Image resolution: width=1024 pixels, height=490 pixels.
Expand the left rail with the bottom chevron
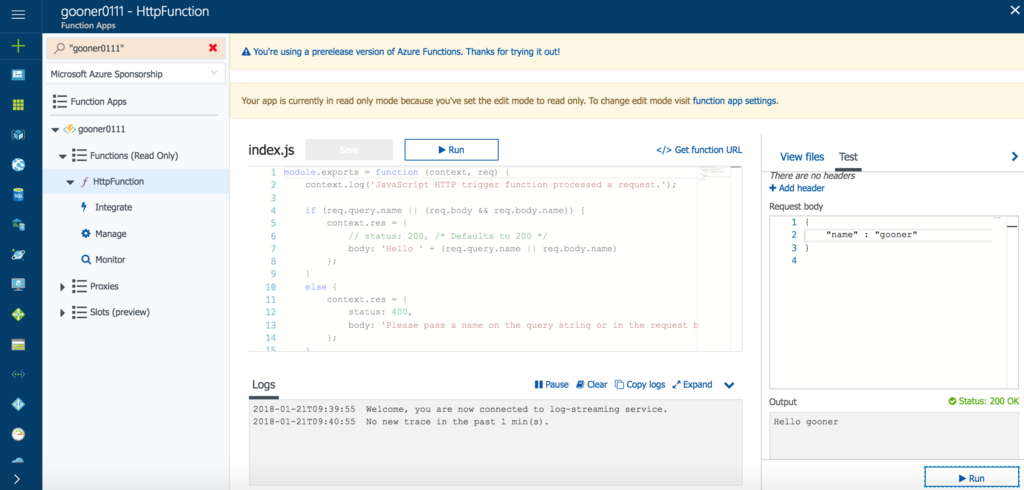pos(18,479)
